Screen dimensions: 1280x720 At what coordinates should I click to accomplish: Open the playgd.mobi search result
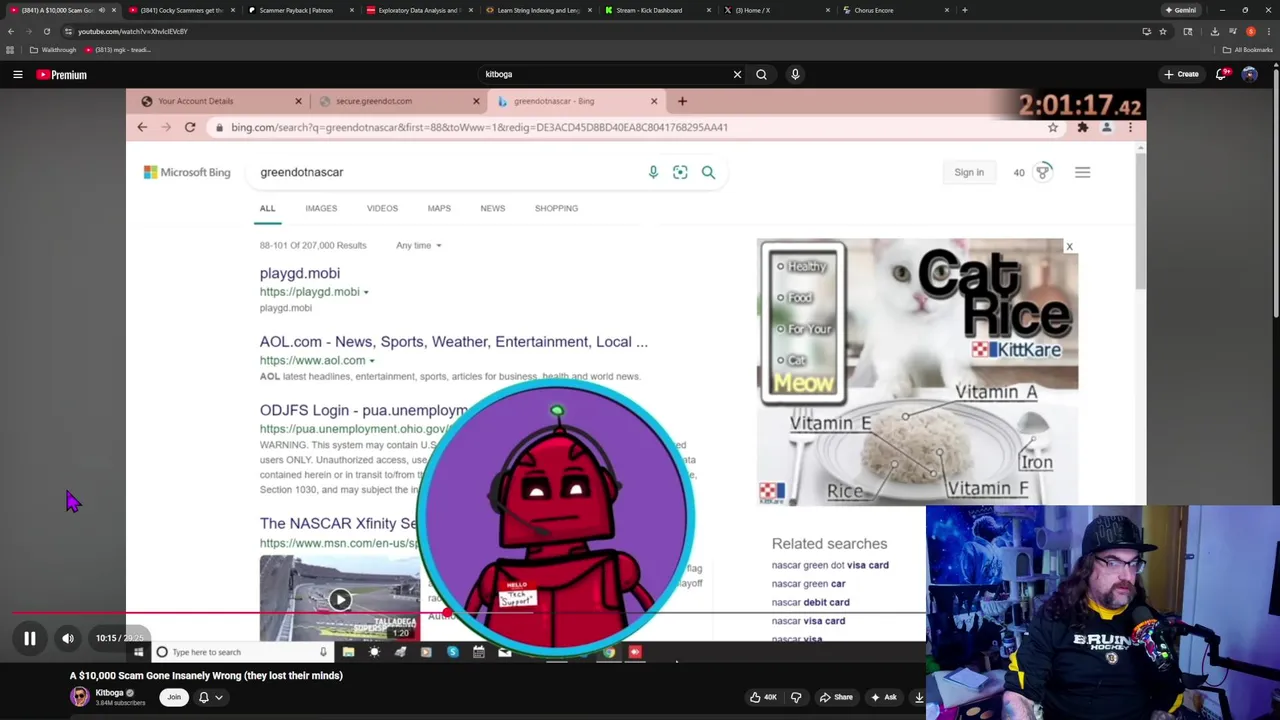(300, 273)
